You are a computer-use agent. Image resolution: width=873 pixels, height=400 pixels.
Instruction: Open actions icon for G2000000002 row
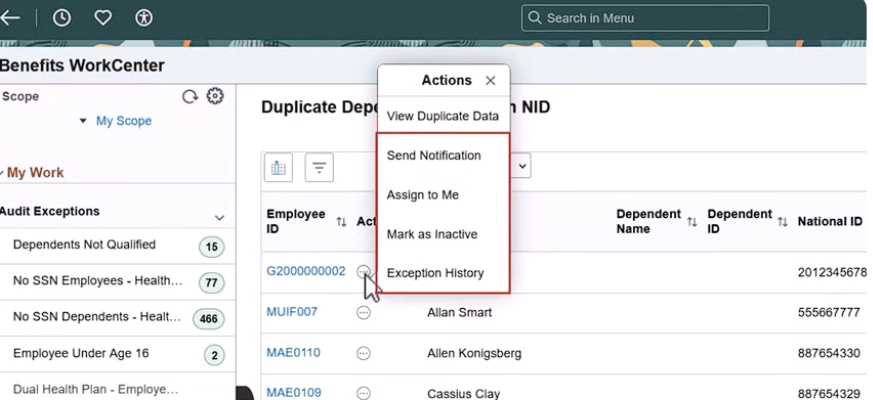point(363,271)
